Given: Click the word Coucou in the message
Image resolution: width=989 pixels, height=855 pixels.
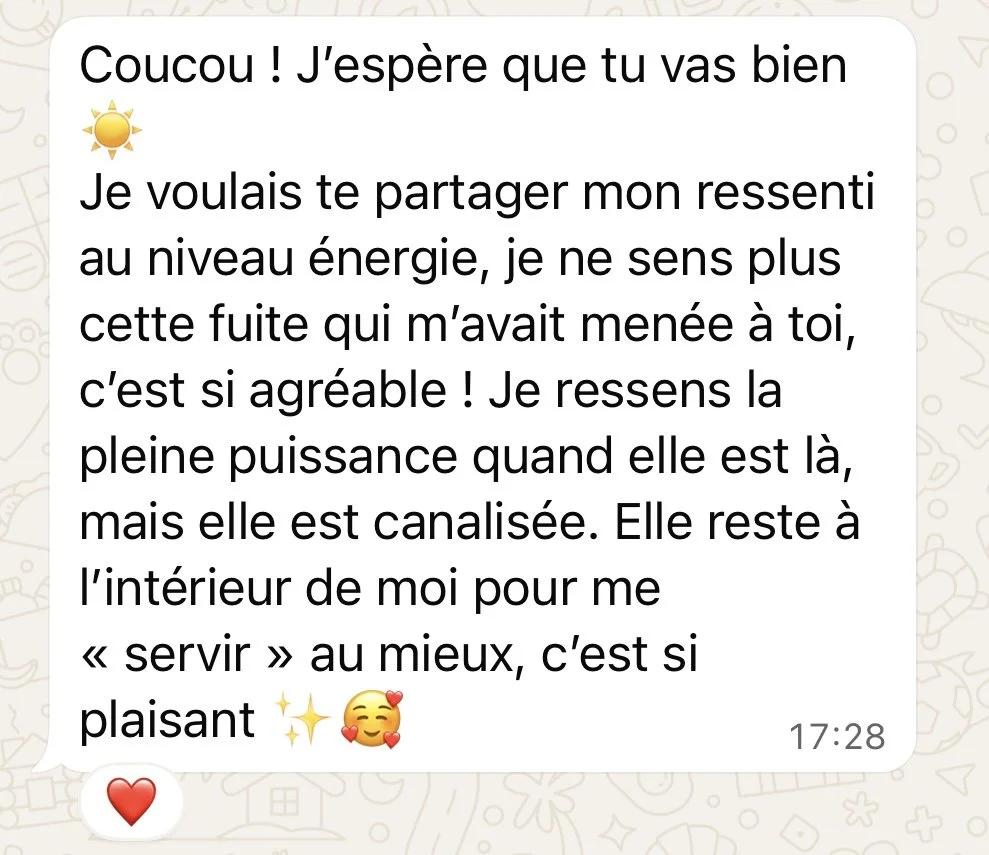Looking at the screenshot, I should 167,66.
